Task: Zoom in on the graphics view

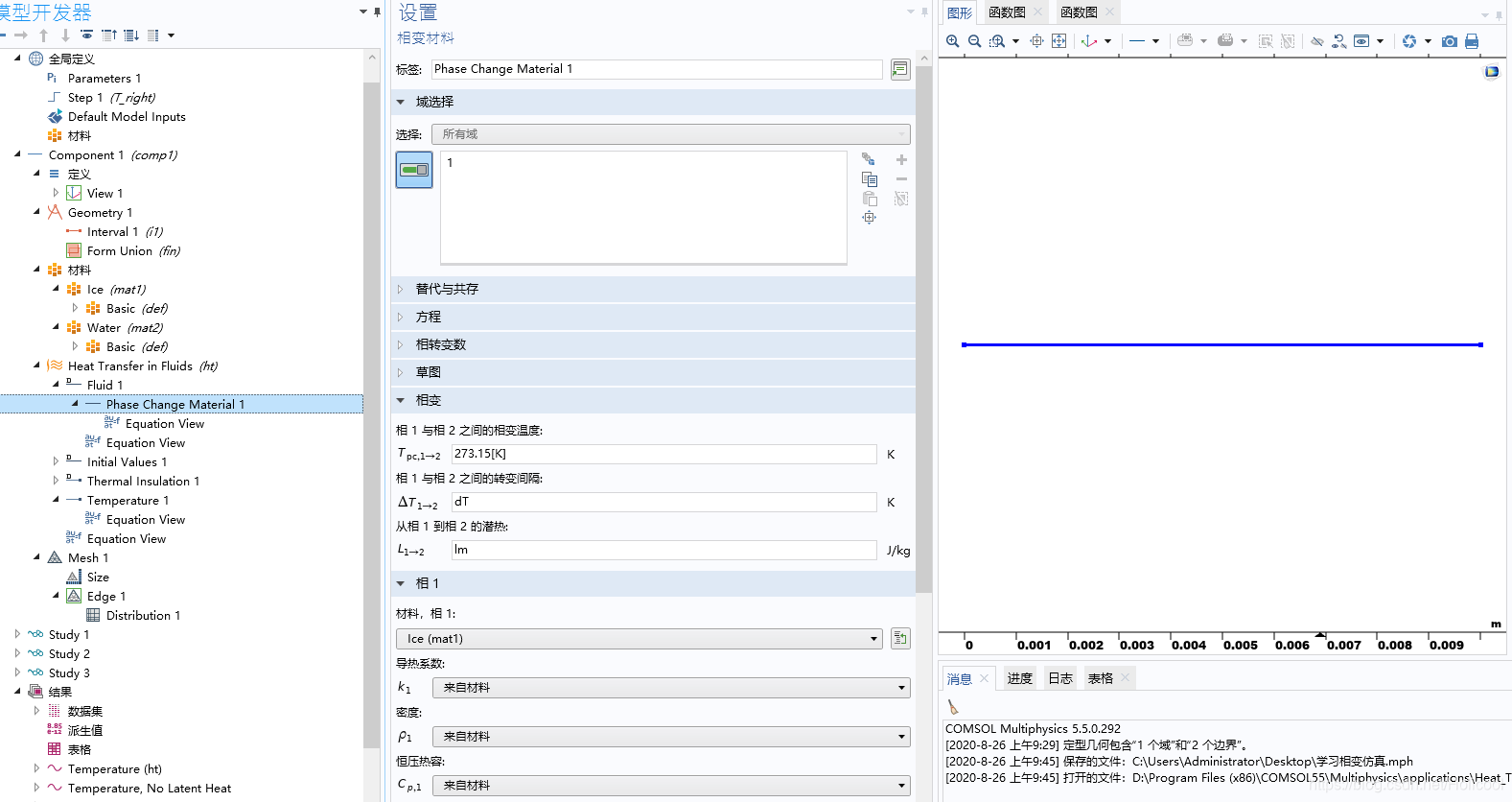Action: point(952,41)
